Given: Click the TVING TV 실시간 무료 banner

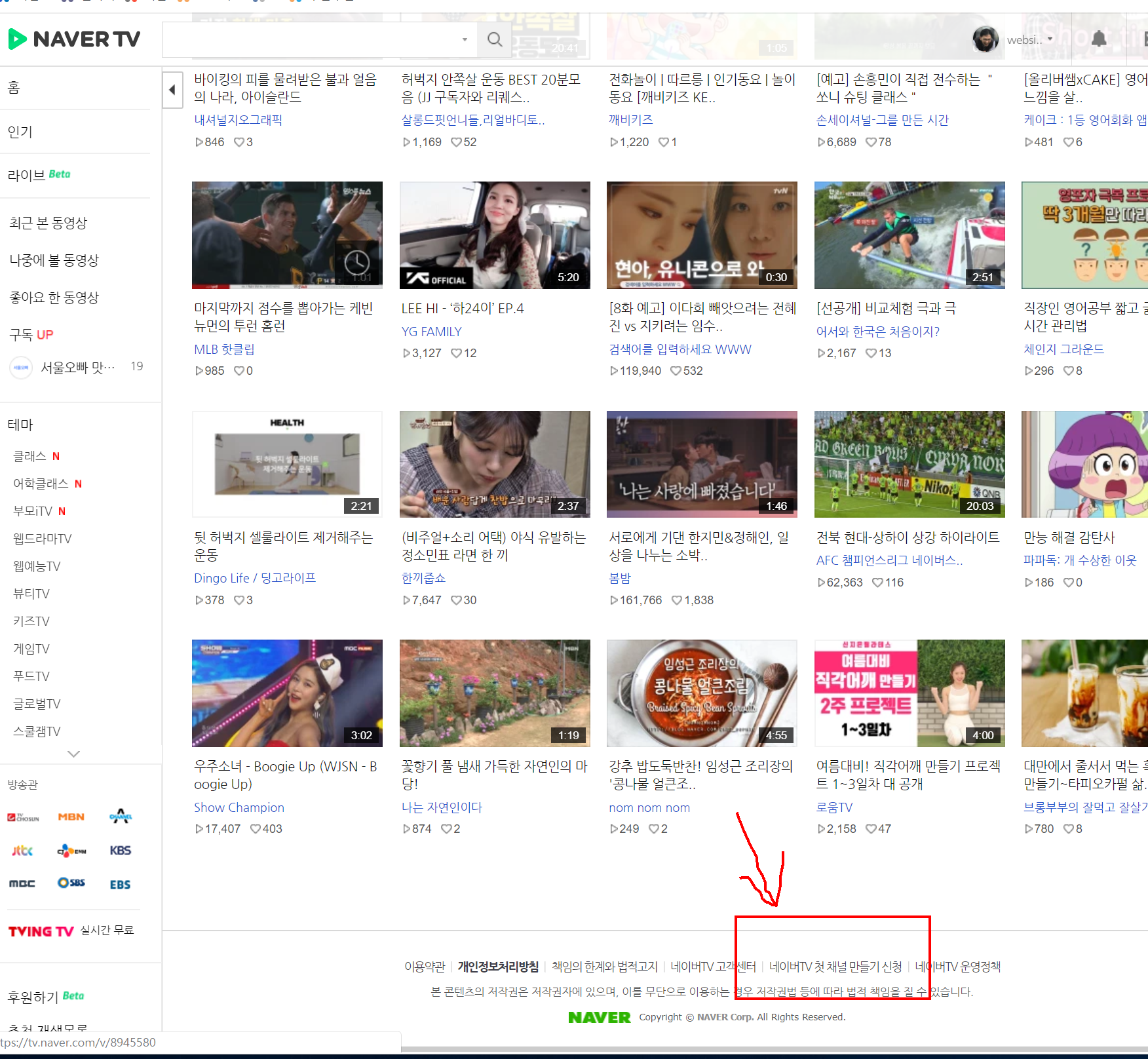Looking at the screenshot, I should (71, 931).
